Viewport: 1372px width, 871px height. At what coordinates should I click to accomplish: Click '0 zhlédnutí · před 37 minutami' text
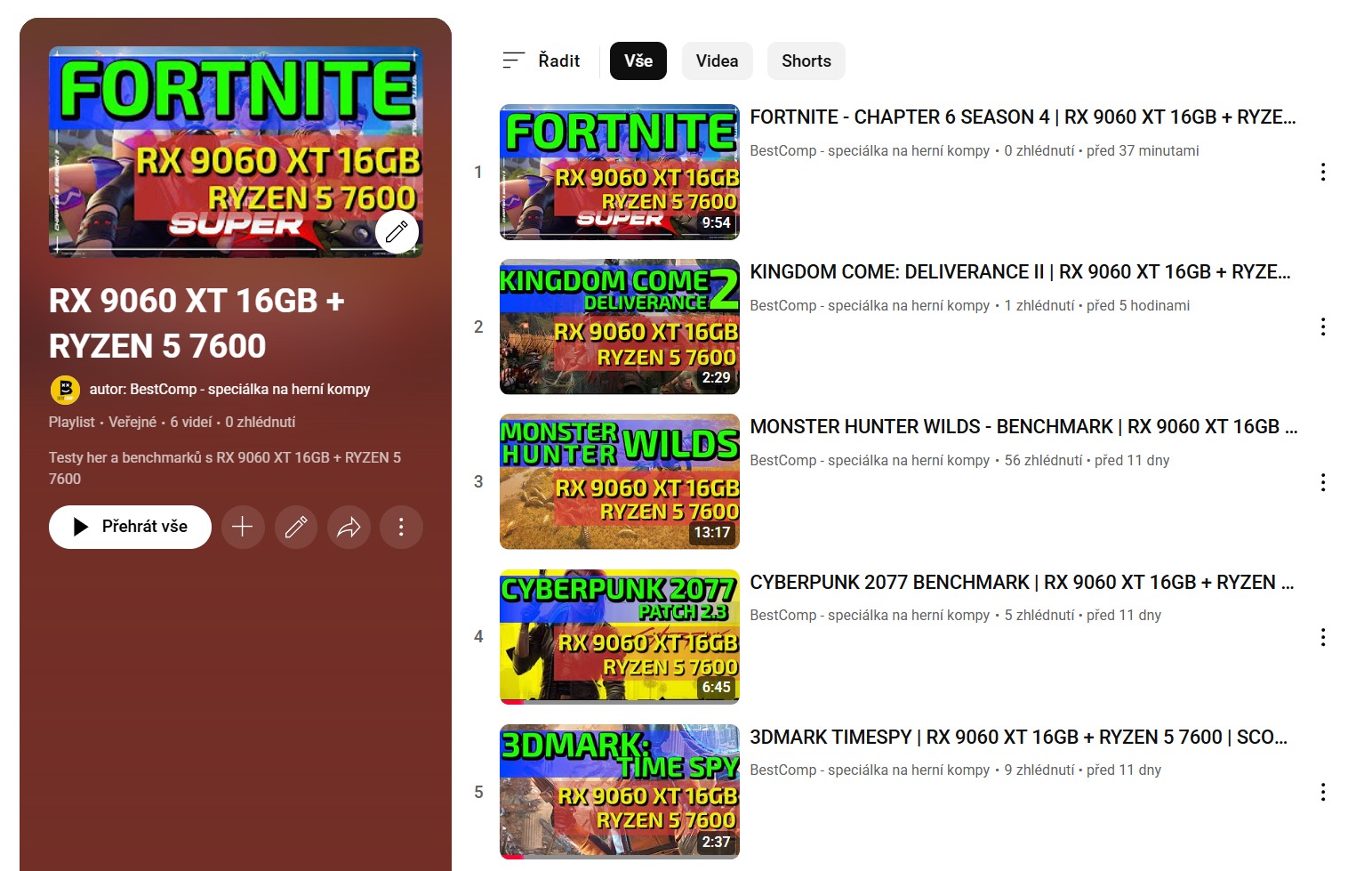1102,150
